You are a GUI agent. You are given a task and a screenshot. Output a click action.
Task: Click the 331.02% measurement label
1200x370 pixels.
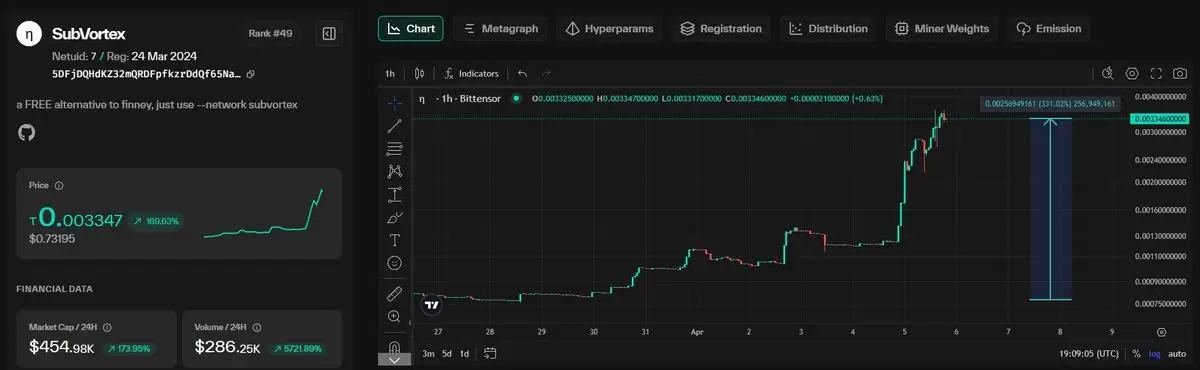[x=1051, y=103]
